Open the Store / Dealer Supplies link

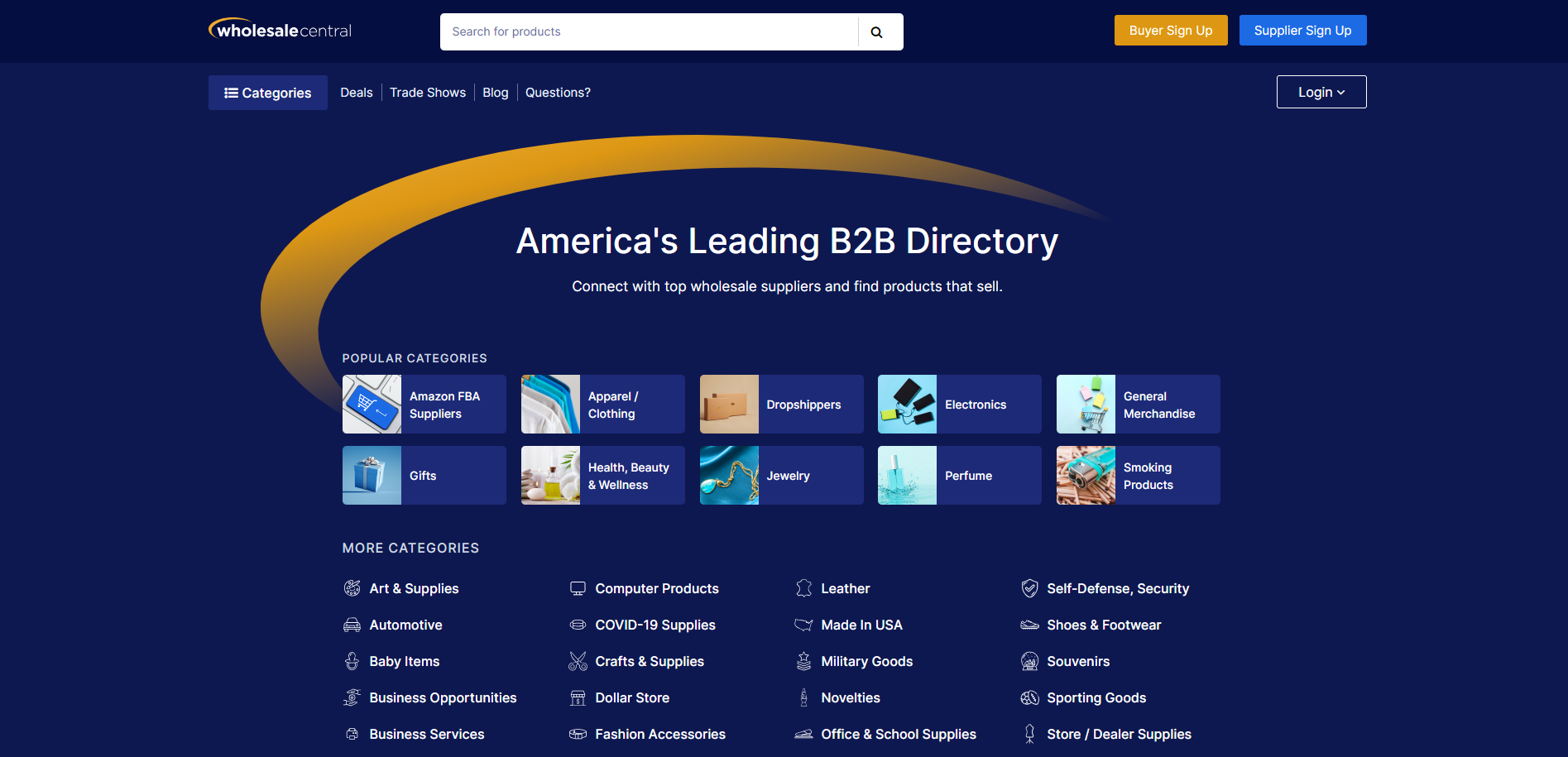click(1119, 734)
